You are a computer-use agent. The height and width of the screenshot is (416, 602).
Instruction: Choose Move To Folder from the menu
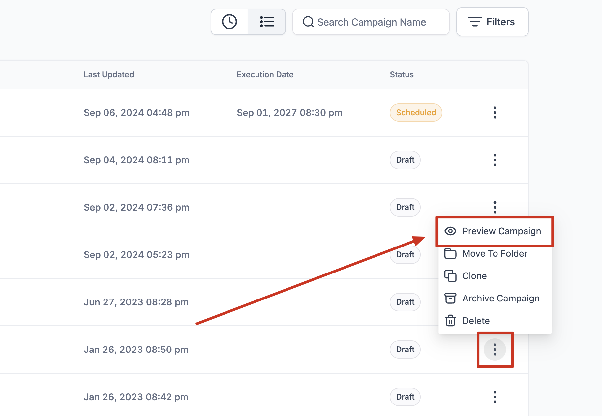click(x=494, y=254)
